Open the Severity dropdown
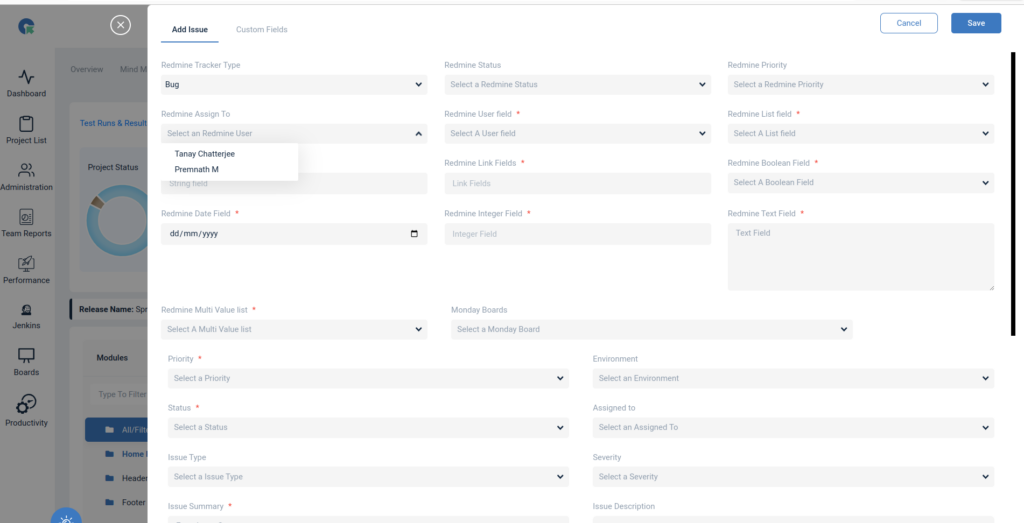 793,477
